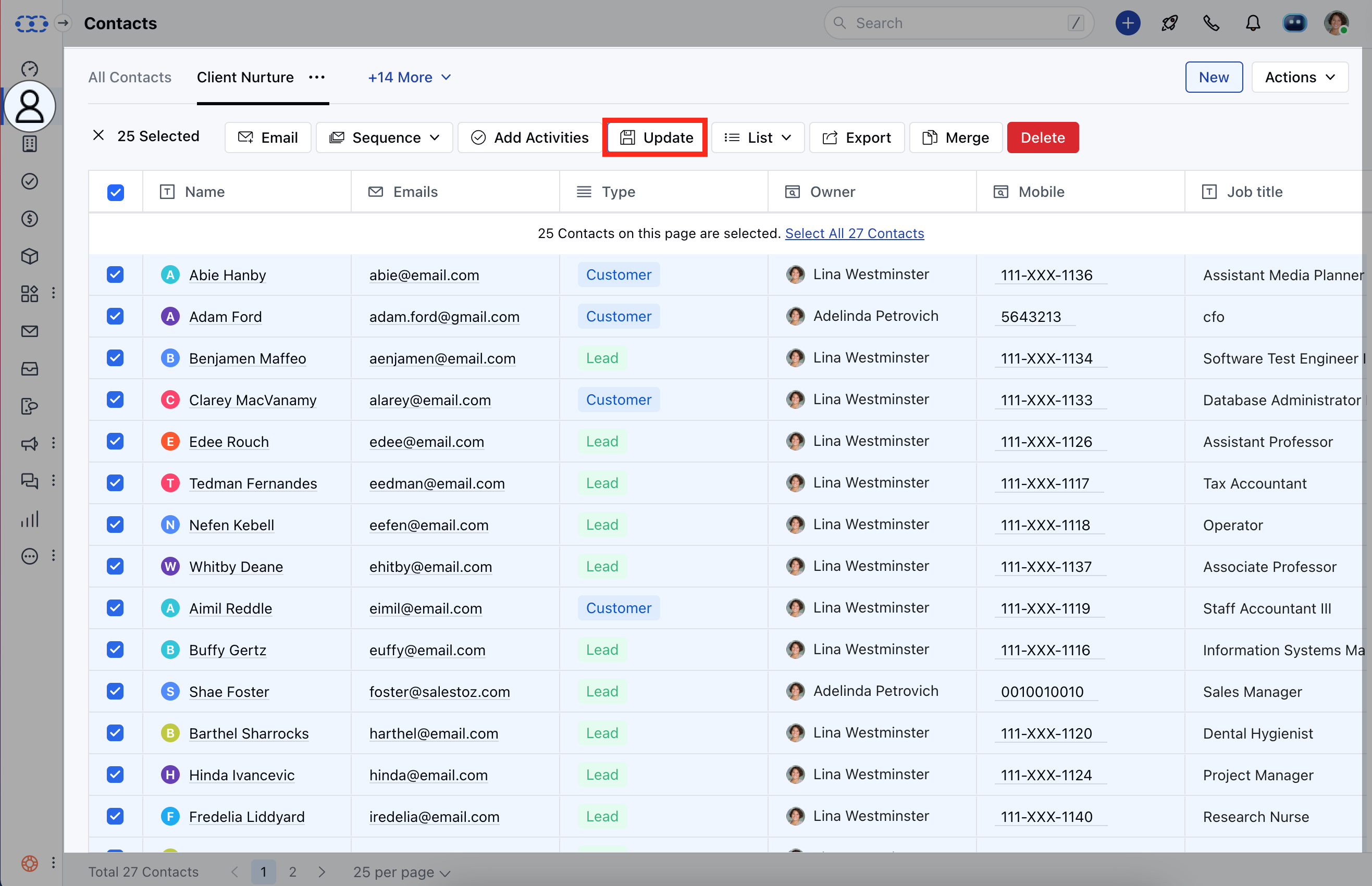Open the reports bar chart sidebar icon

click(x=29, y=518)
